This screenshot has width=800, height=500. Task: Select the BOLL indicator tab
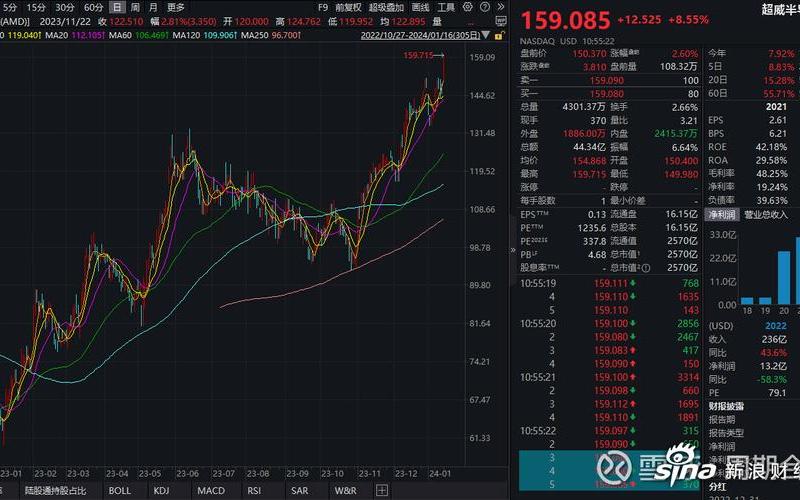click(x=119, y=491)
